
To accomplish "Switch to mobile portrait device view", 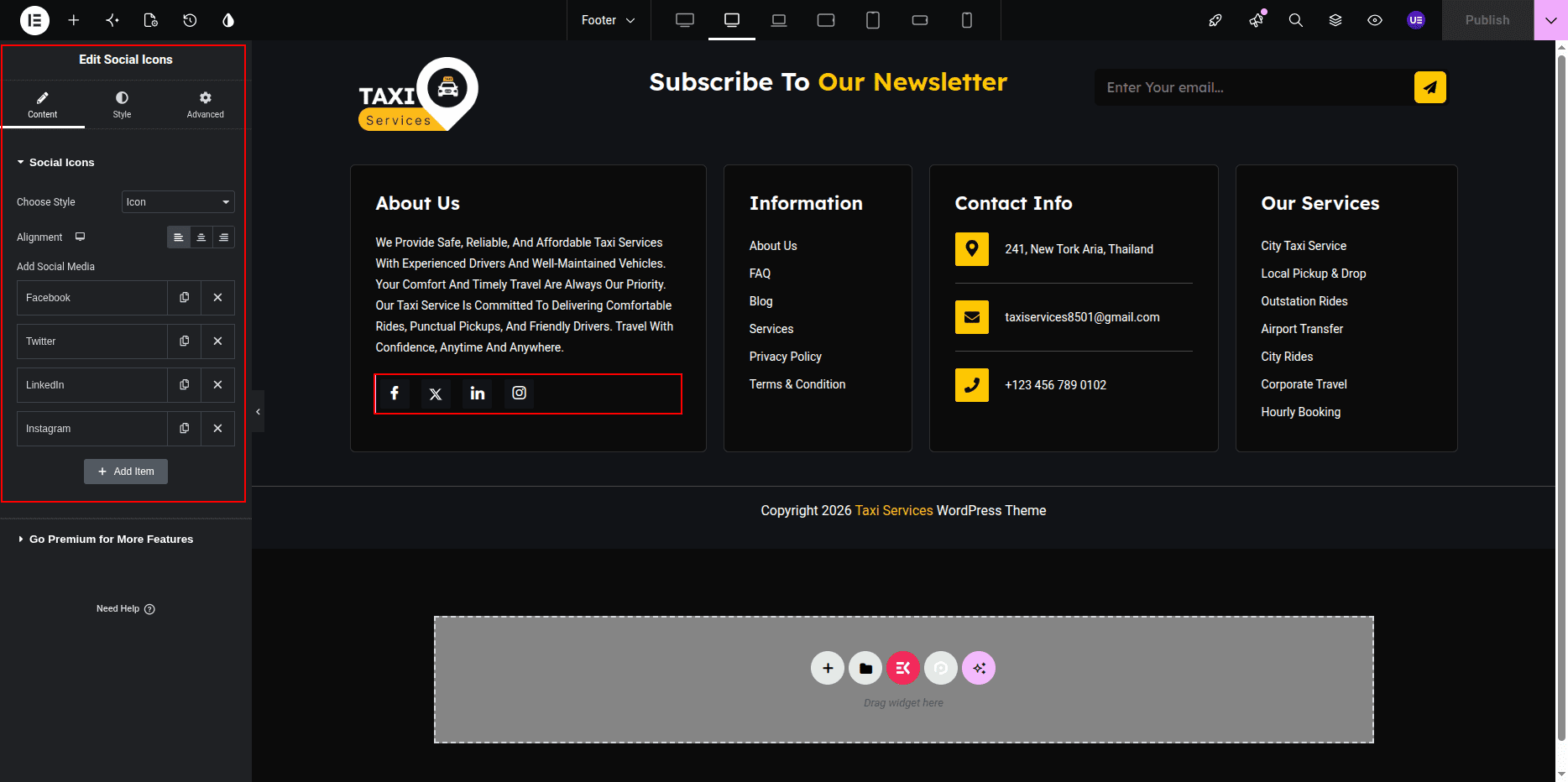I will click(x=967, y=20).
